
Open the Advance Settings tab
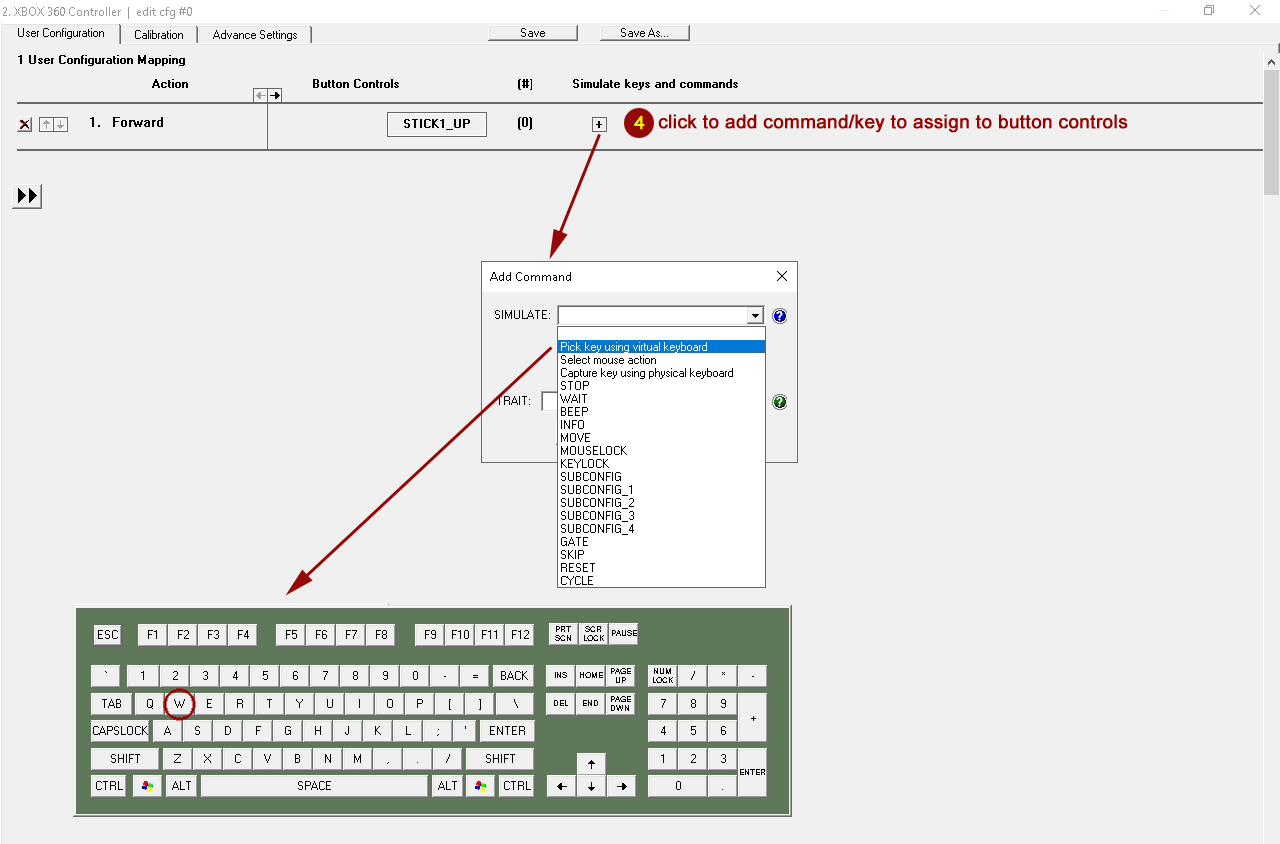click(255, 35)
